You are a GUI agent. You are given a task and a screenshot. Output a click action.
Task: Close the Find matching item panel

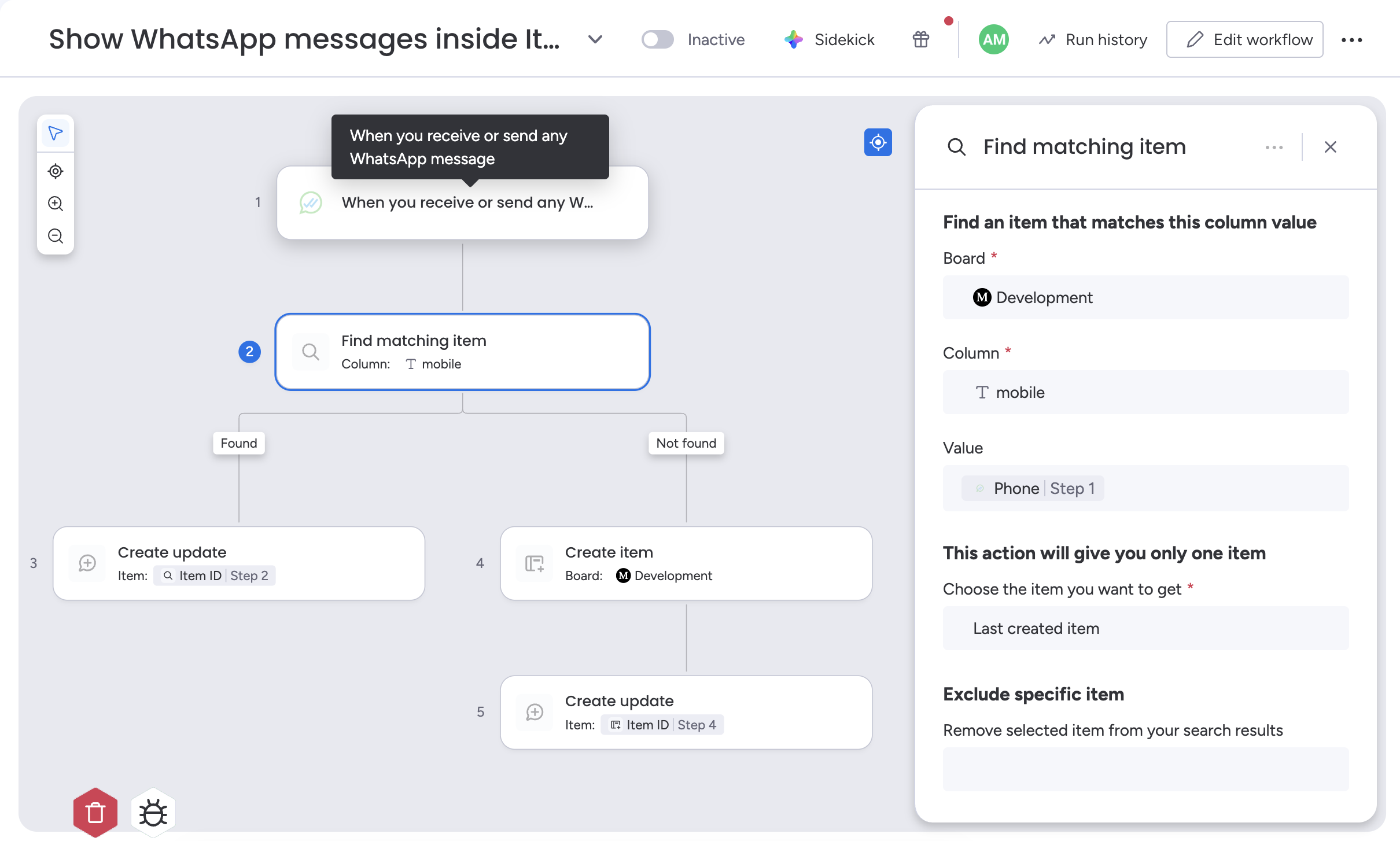tap(1330, 147)
